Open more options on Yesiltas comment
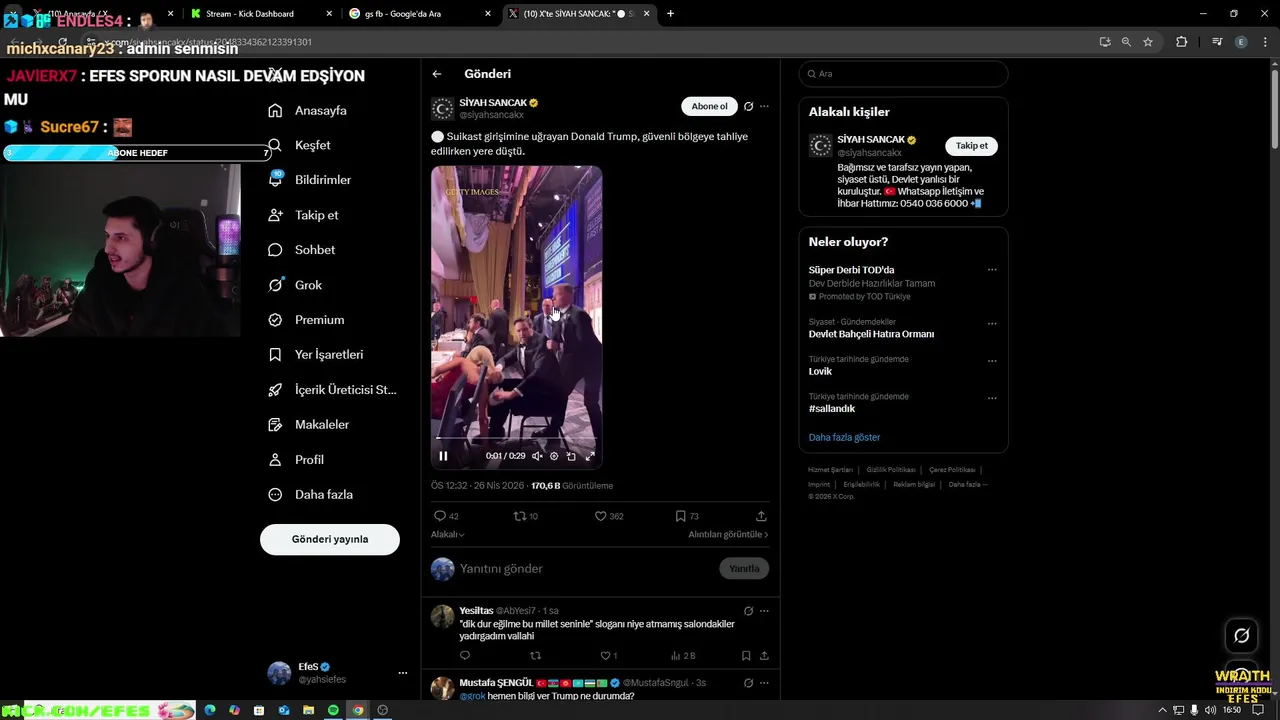The width and height of the screenshot is (1280, 720). (x=764, y=611)
